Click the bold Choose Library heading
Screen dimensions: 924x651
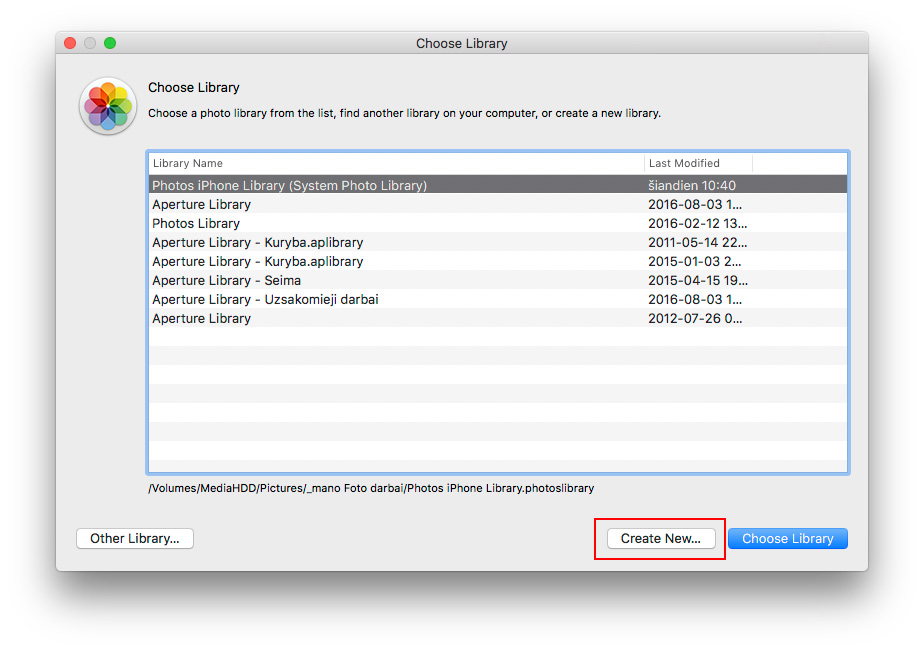[x=194, y=87]
